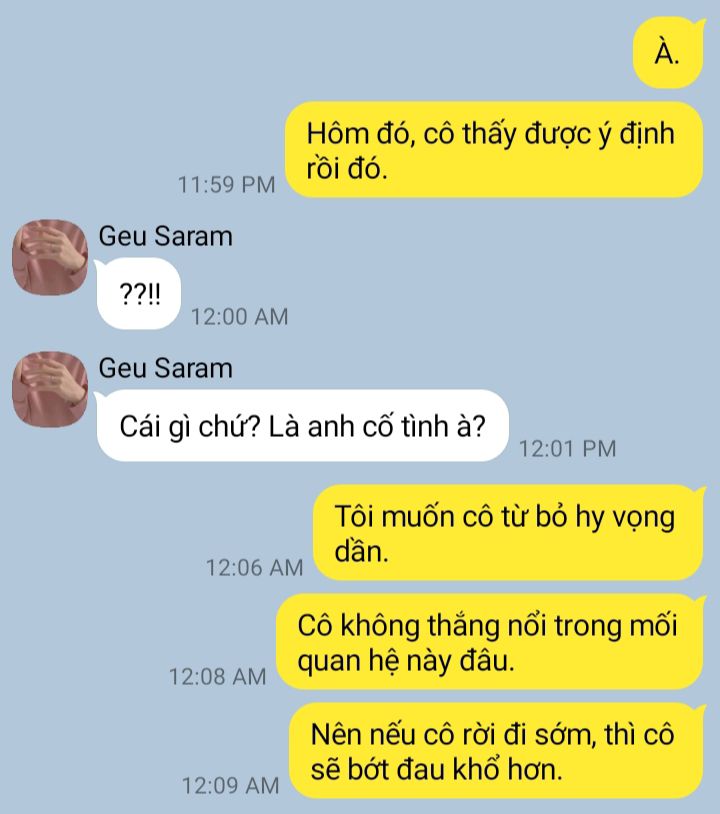Viewport: 720px width, 814px height.
Task: Tap the 'Tôi muốn cô từ bỏ hy vọng dần' bubble
Action: tap(509, 533)
